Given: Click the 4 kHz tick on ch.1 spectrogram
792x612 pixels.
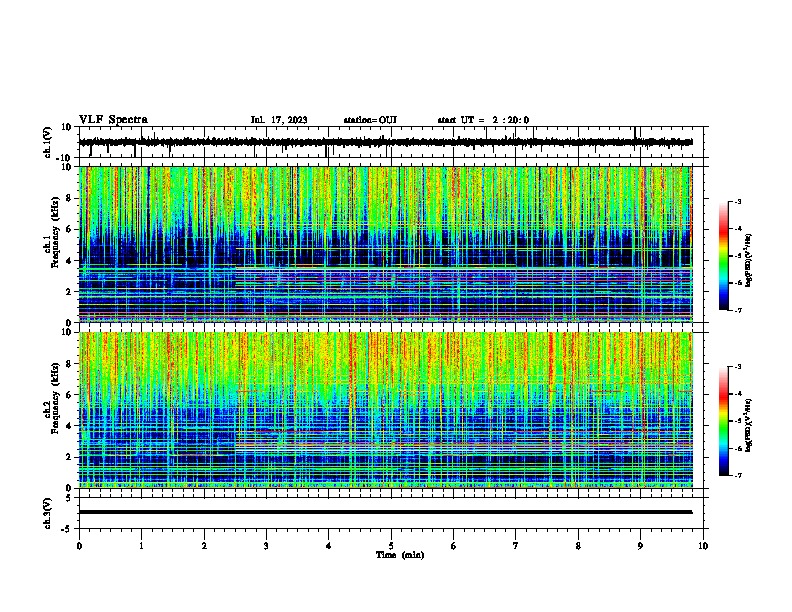Looking at the screenshot, I should click(69, 261).
